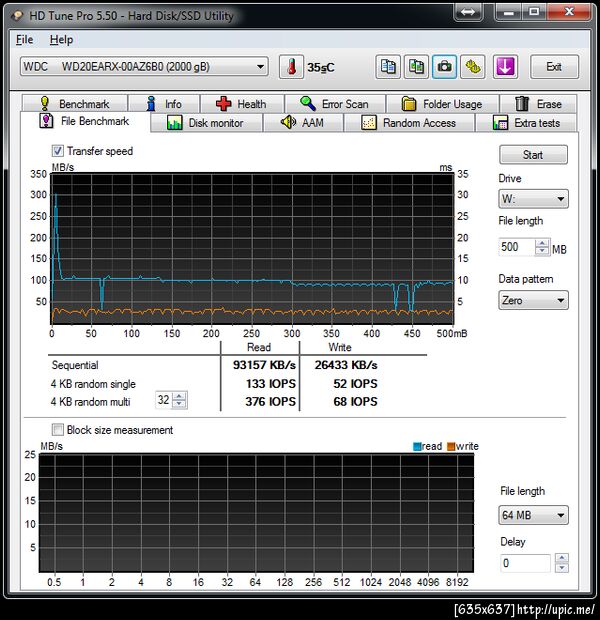Open the Health tab

click(x=242, y=104)
